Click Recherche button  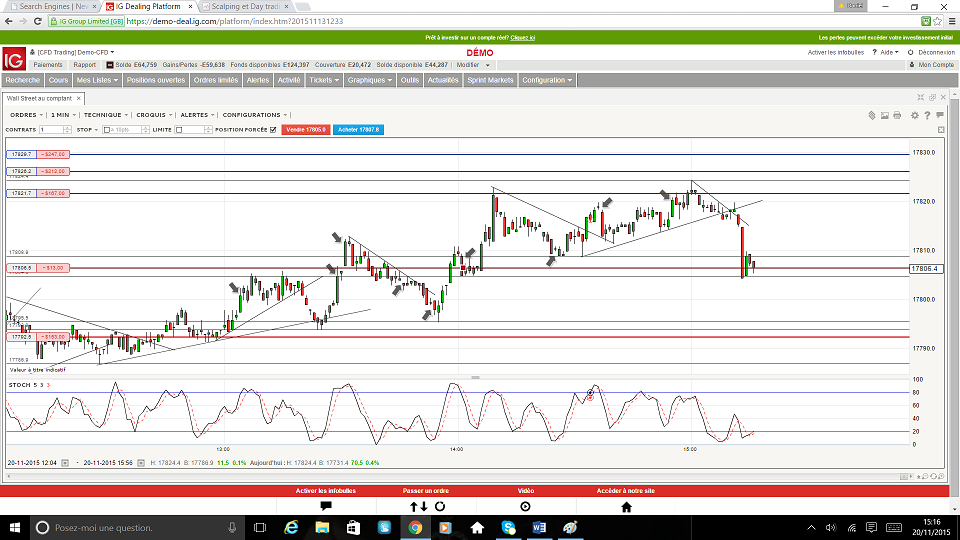pos(23,80)
